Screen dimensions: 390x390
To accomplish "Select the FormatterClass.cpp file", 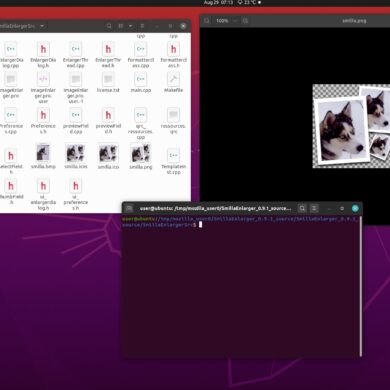I will click(x=141, y=55).
